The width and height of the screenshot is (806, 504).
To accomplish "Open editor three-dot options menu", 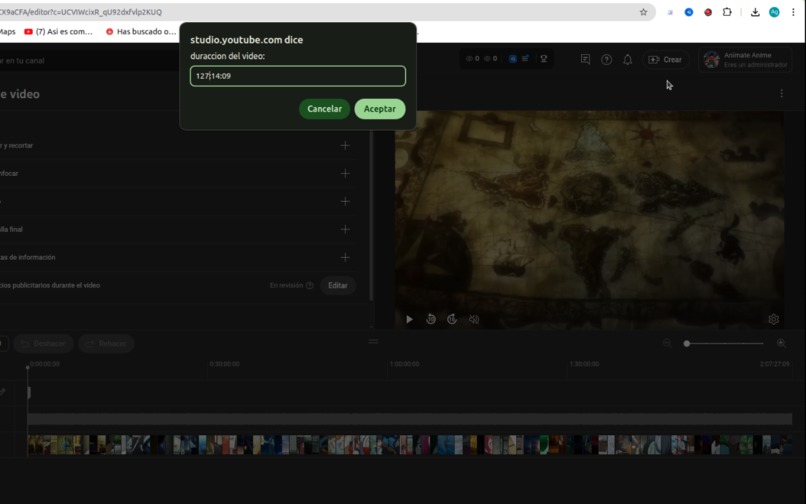I will pyautogui.click(x=781, y=94).
